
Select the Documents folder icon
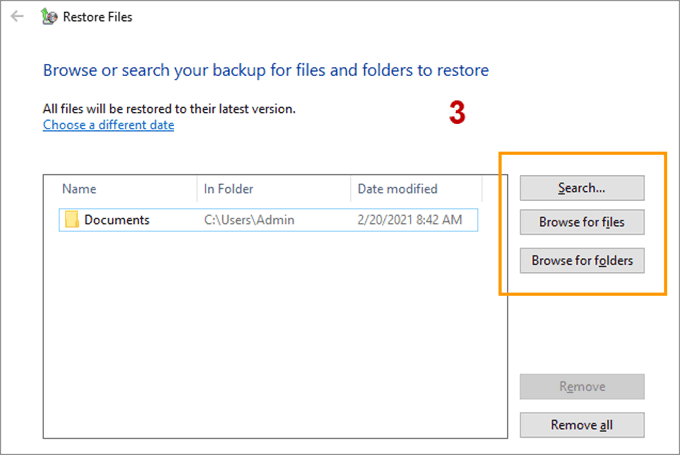click(x=72, y=219)
